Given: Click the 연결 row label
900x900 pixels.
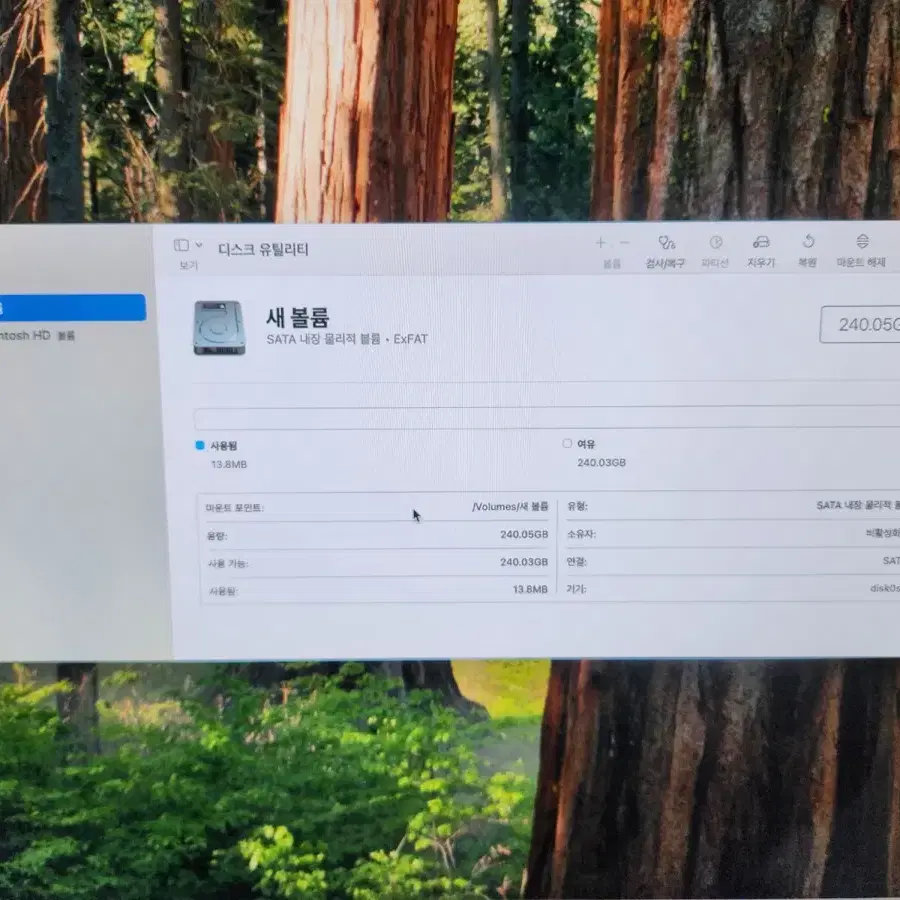Looking at the screenshot, I should coord(577,562).
